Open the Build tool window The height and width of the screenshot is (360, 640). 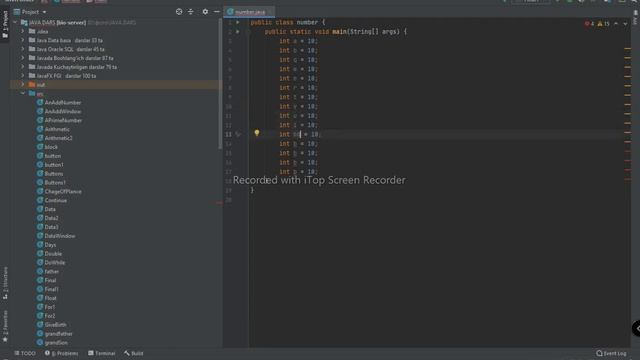point(134,353)
